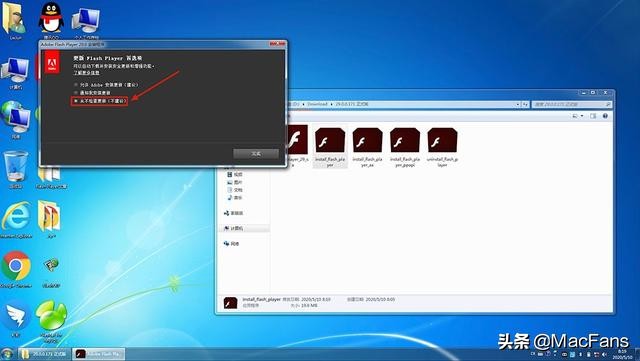Screen dimensions: 640x361
Task: Toggle the preview pane in Explorer toolbar
Action: coord(593,116)
